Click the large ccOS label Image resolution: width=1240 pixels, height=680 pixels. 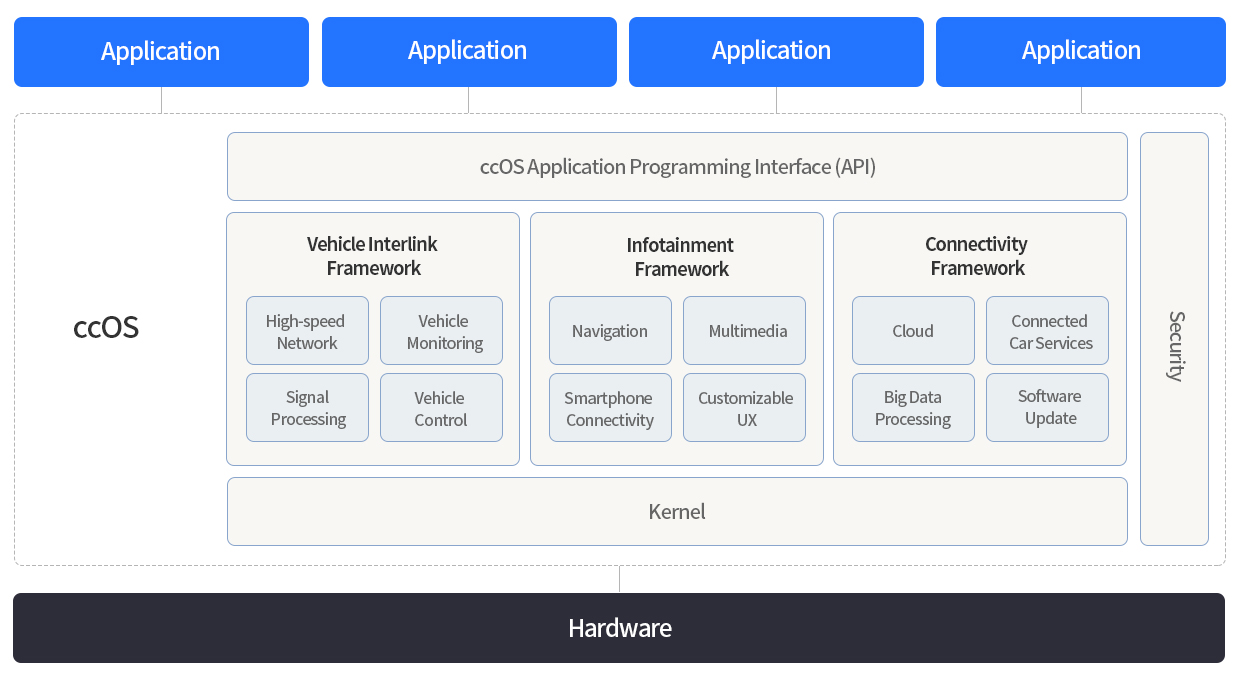[106, 328]
